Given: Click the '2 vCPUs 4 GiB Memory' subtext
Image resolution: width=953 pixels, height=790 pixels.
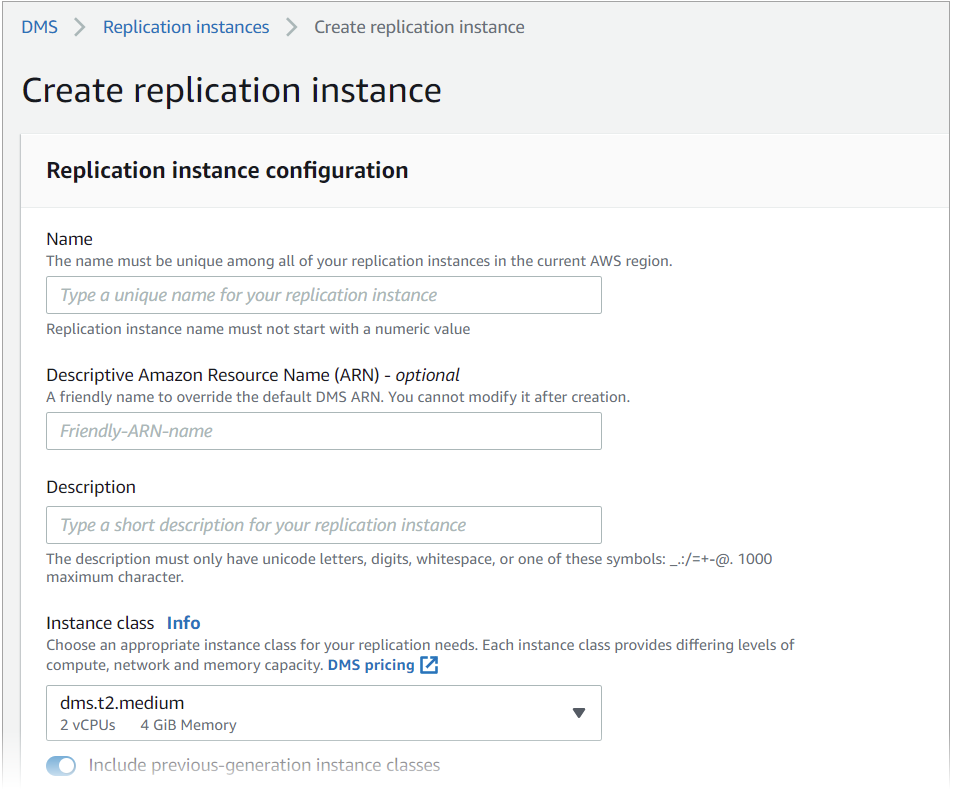Looking at the screenshot, I should coord(148,725).
